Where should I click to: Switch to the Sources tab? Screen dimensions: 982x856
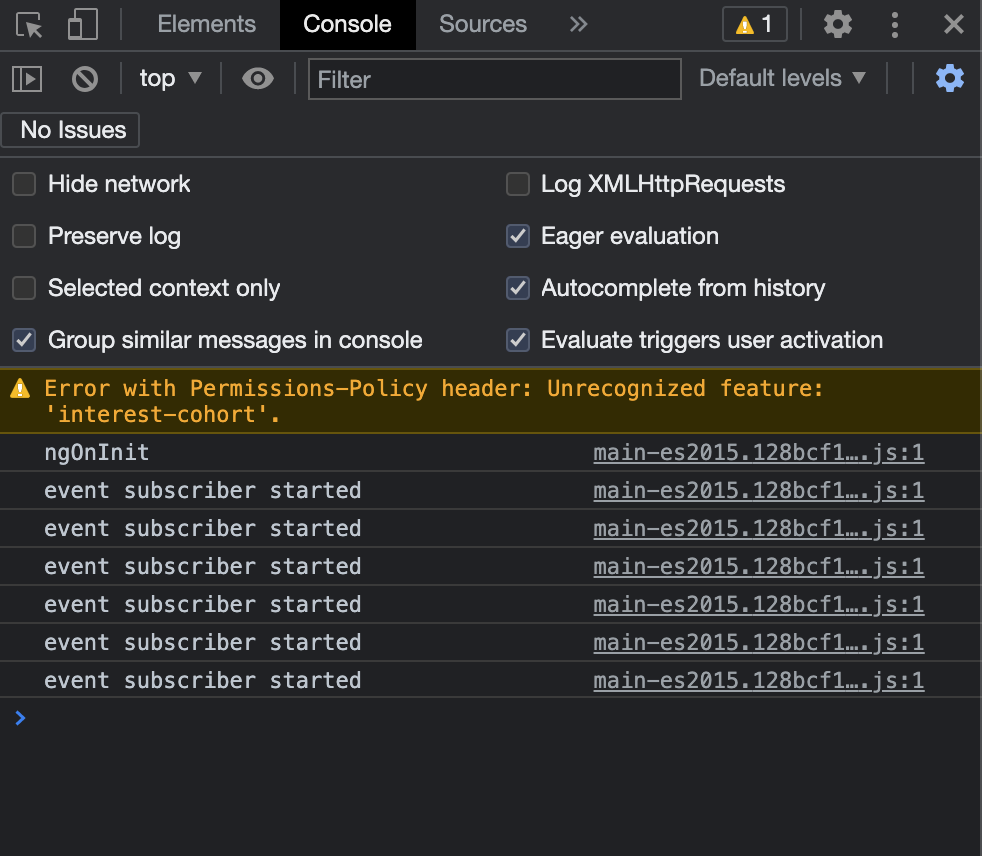[x=483, y=24]
